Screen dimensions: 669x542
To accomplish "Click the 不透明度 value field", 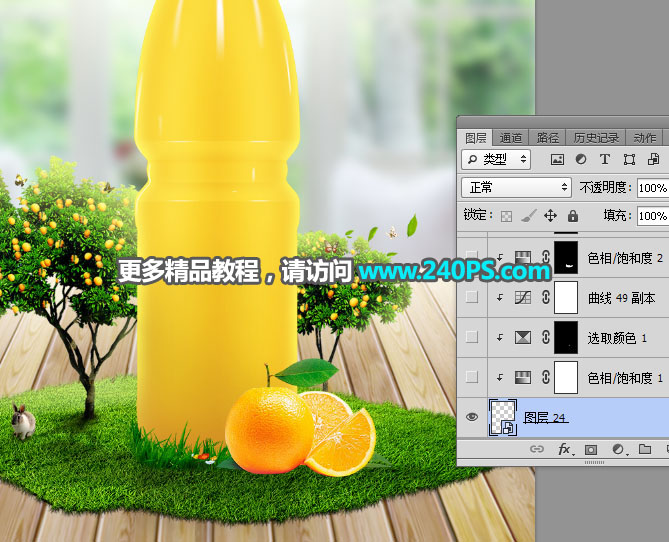I will click(x=652, y=187).
